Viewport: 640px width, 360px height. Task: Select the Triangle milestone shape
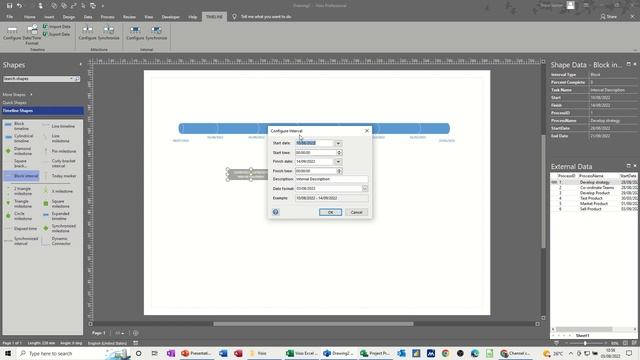point(19,204)
